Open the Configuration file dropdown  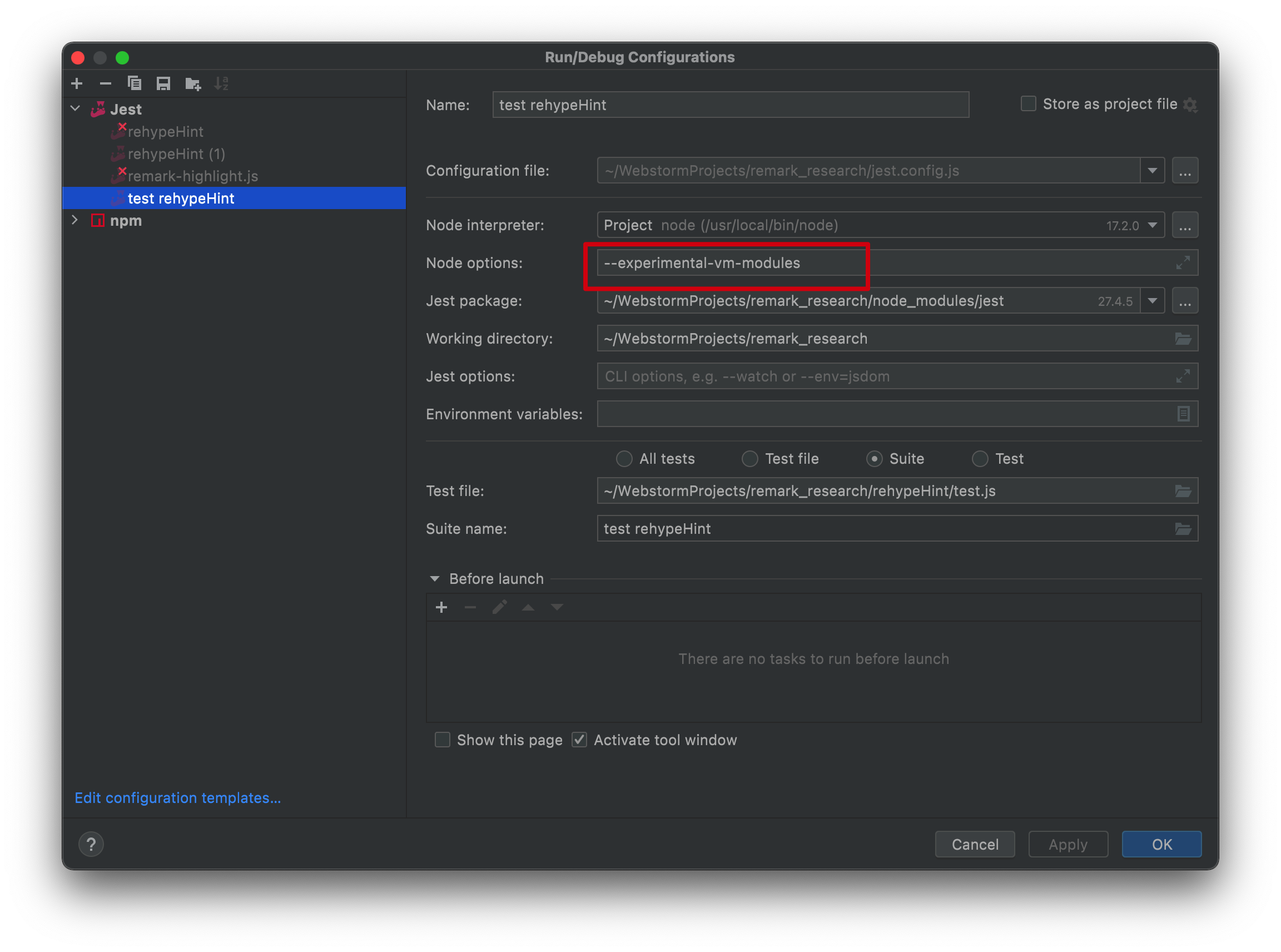coord(1152,171)
